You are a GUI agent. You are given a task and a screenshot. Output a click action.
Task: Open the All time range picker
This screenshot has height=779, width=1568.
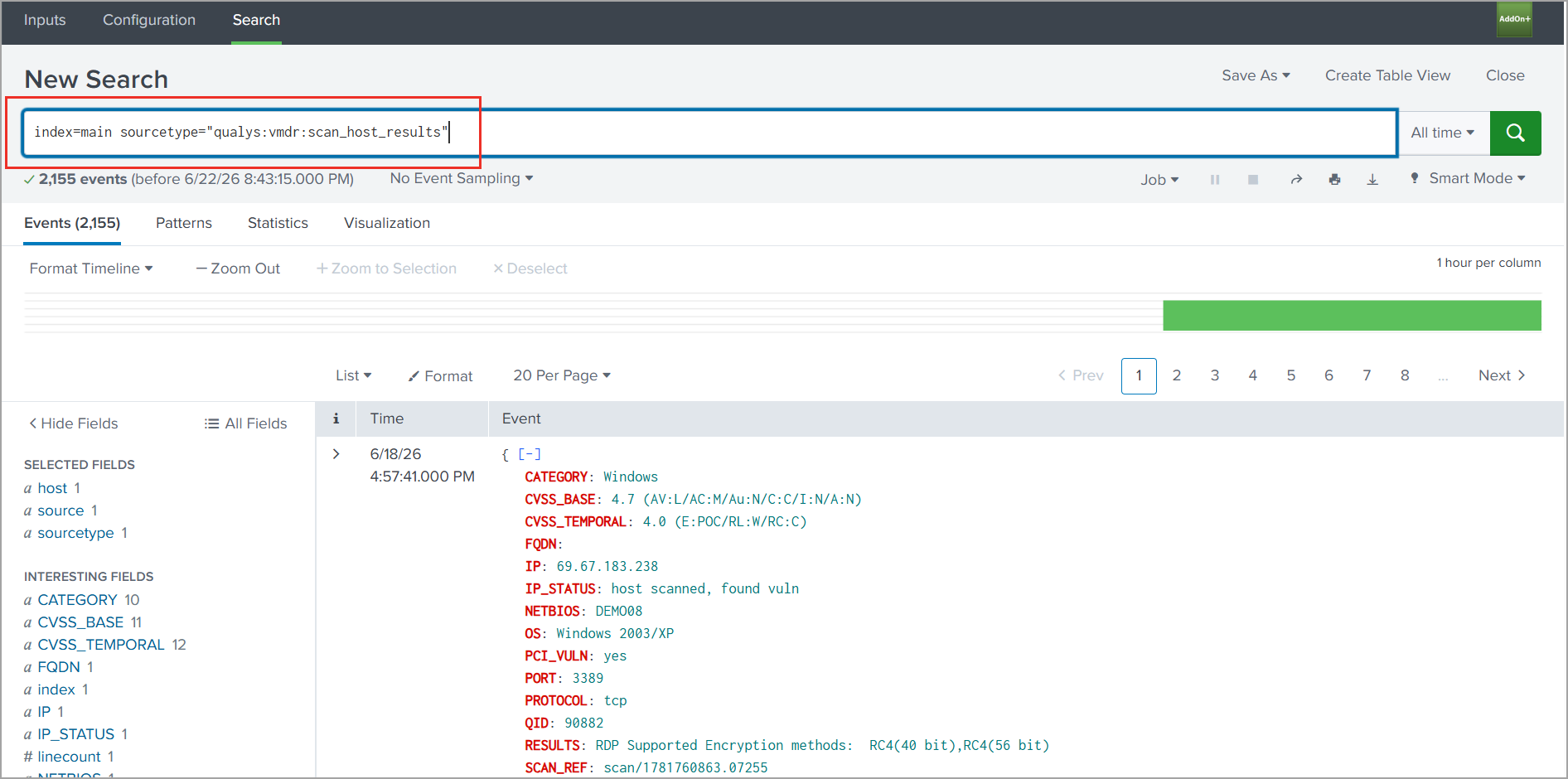1443,133
